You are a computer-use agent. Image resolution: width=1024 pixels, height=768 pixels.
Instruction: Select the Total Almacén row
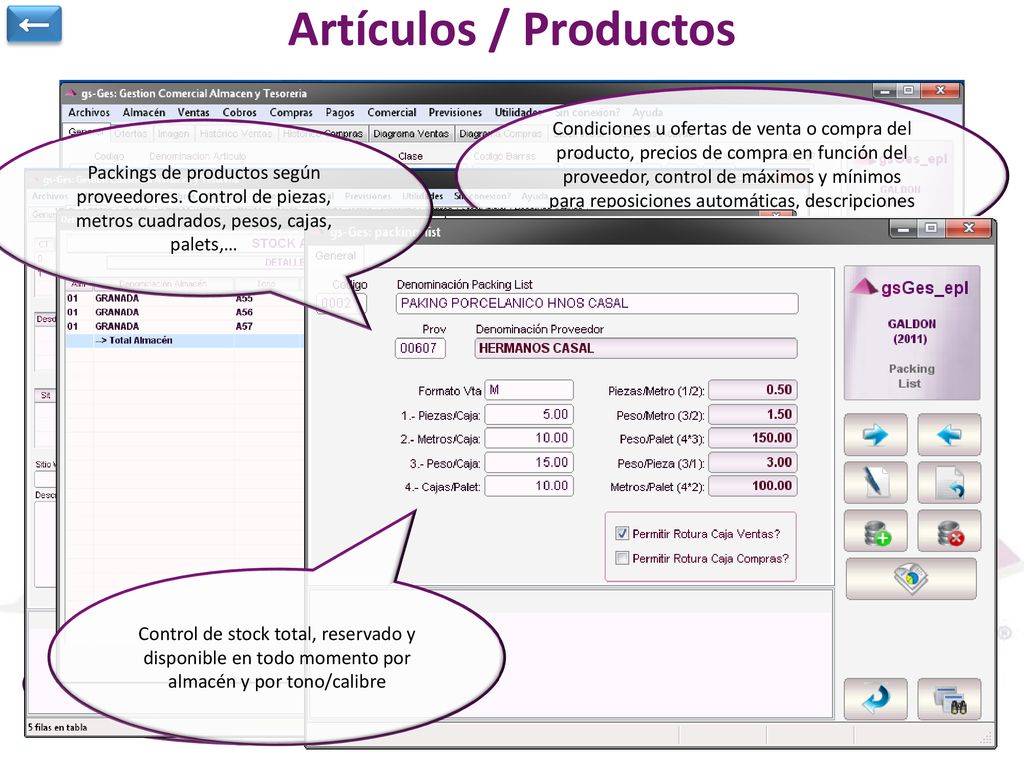tap(184, 340)
